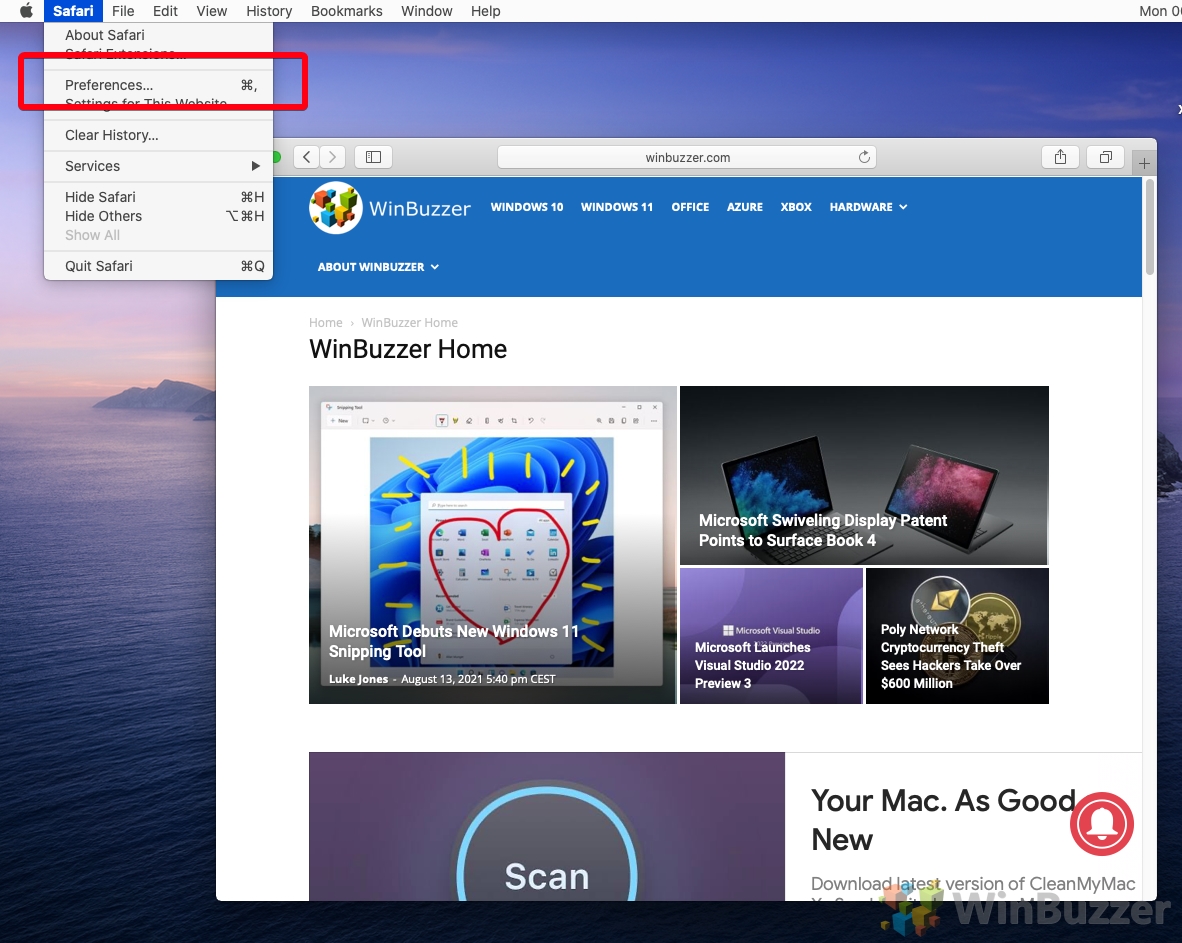Viewport: 1182px width, 943px height.
Task: Open the Services submenu
Action: tap(158, 166)
